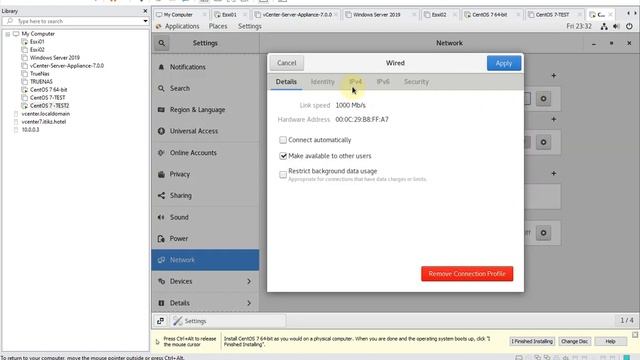
Task: Collapse My Computer tree in Library
Action: pyautogui.click(x=8, y=34)
